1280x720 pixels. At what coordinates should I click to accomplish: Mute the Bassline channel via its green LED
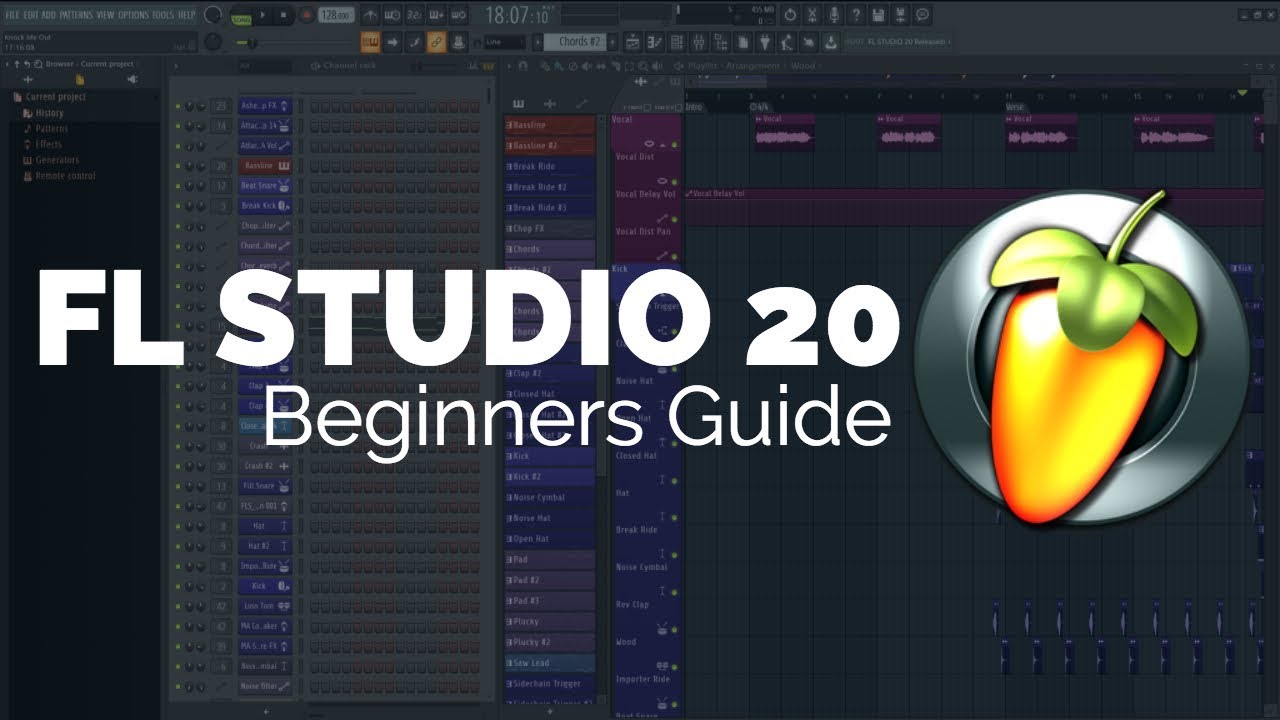point(178,166)
